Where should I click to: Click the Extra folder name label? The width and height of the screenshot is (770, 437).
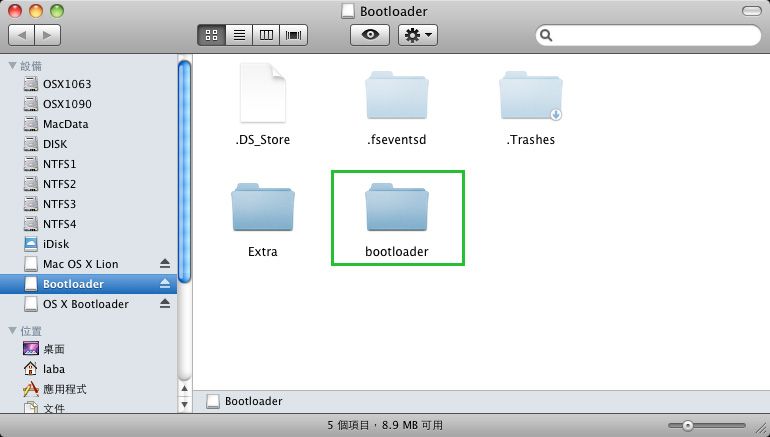[263, 252]
